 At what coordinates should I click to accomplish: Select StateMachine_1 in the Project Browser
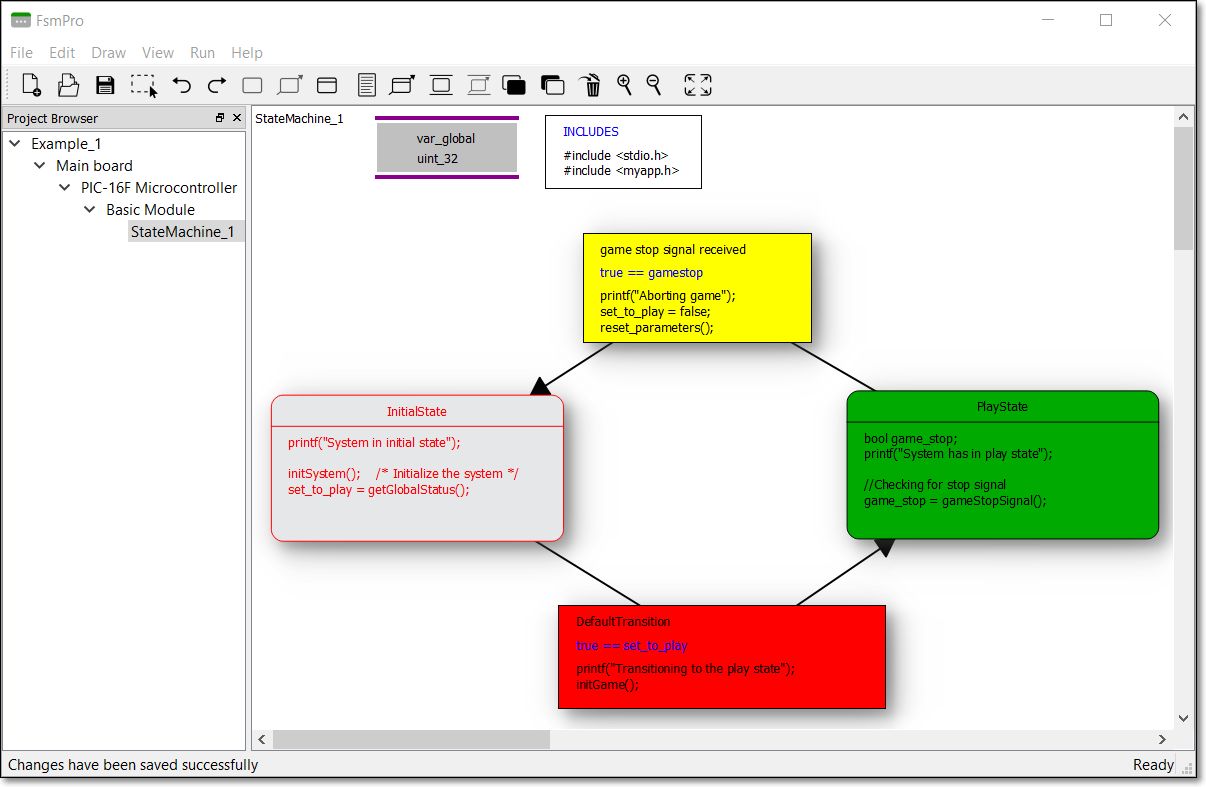click(x=186, y=231)
